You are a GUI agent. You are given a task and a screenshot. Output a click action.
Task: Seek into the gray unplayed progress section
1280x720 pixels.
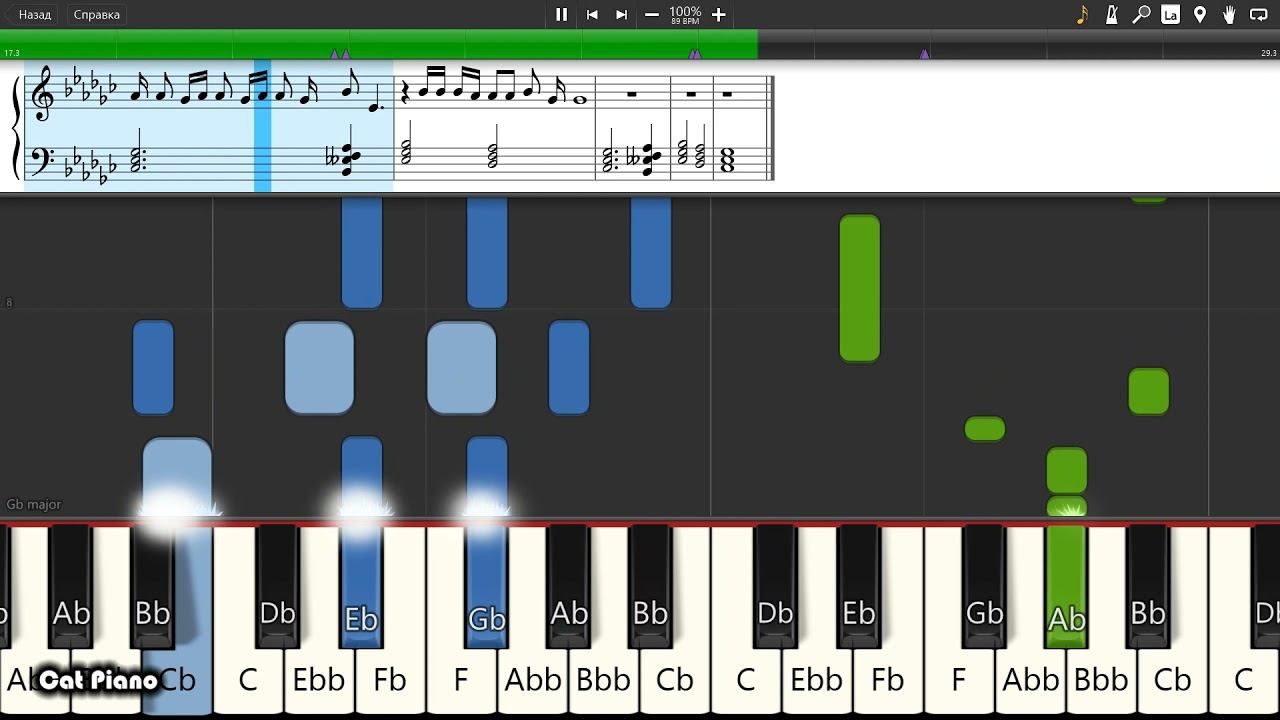click(1019, 44)
